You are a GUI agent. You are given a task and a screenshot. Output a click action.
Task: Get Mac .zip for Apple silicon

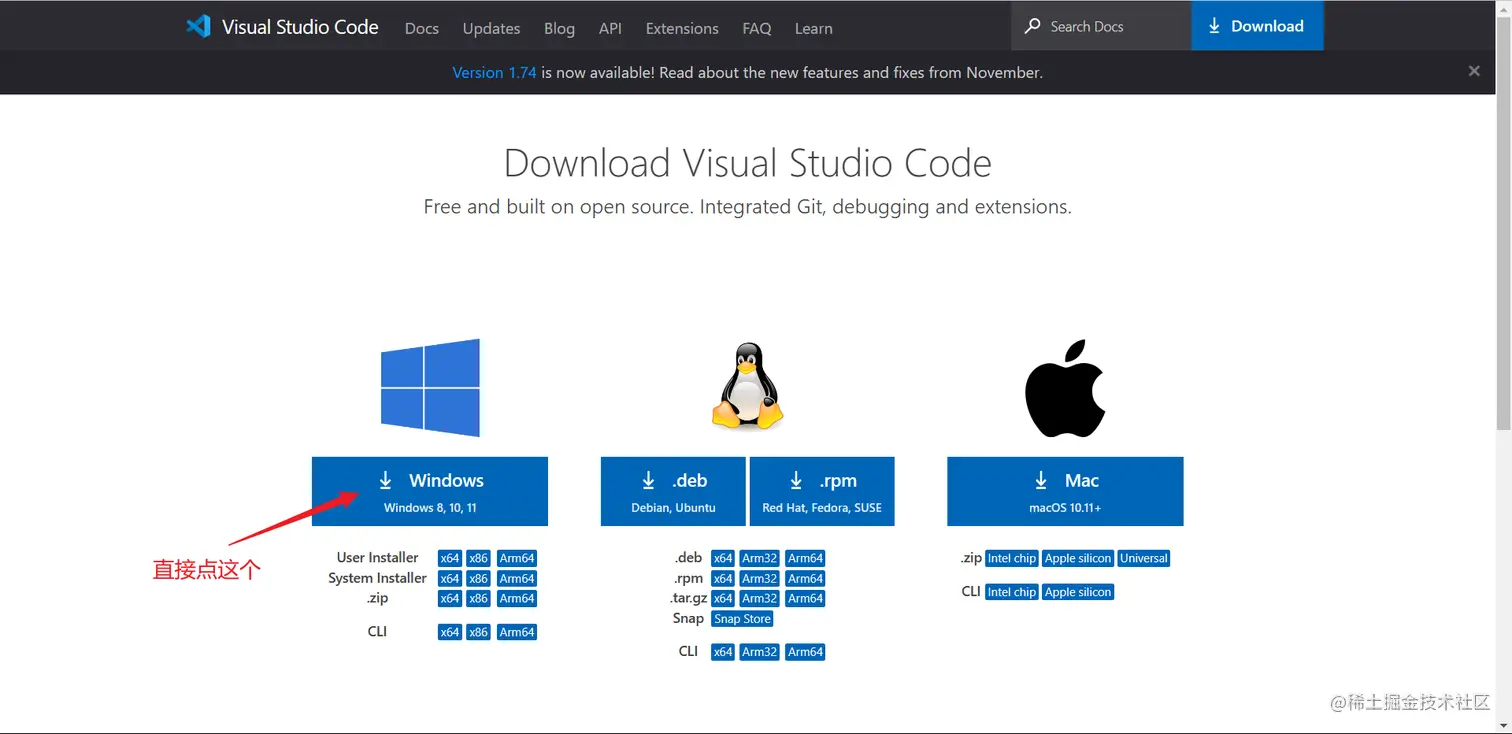pos(1078,558)
